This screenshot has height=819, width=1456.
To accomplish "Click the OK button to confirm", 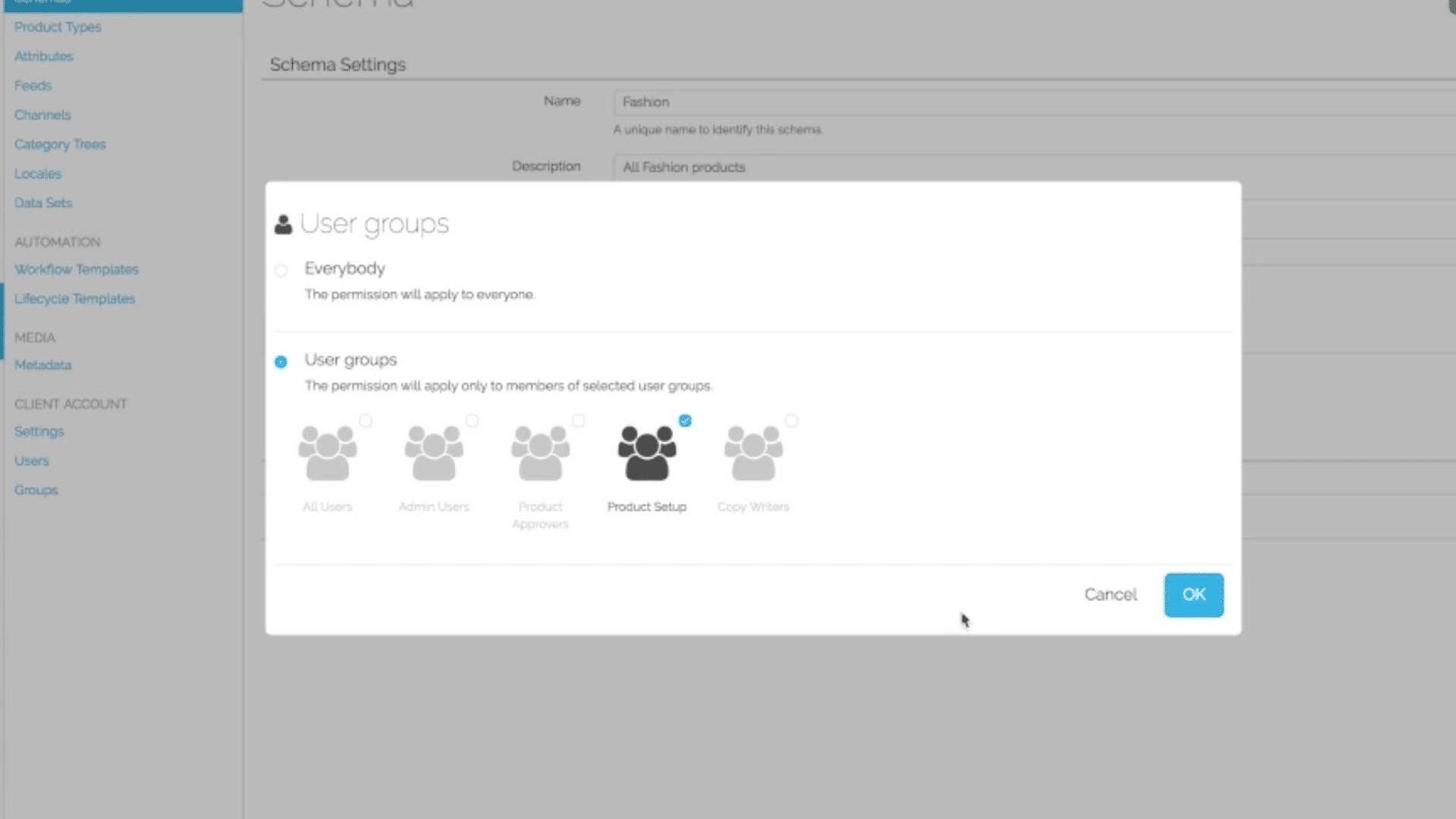I will [1194, 595].
